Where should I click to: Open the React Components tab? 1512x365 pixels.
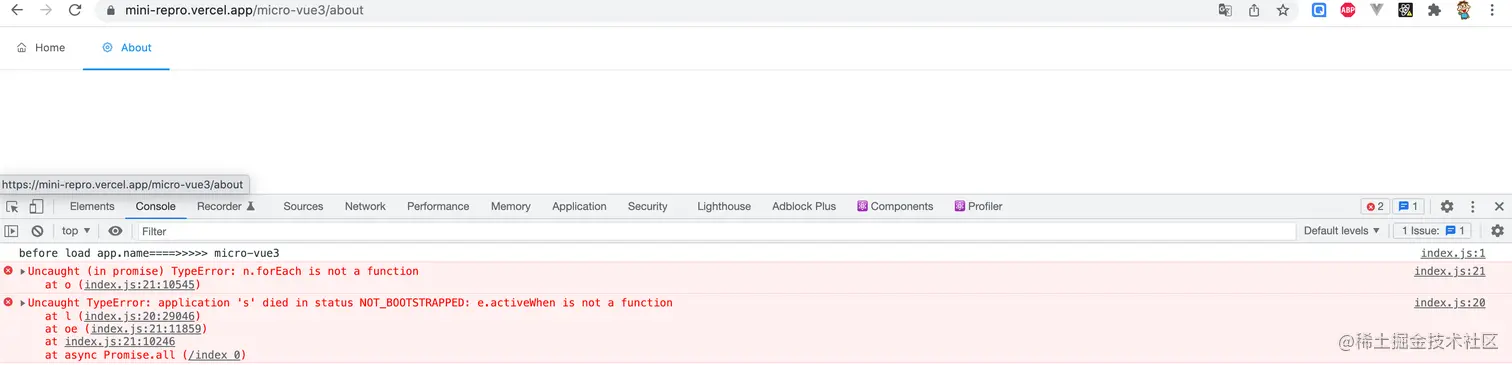point(894,206)
